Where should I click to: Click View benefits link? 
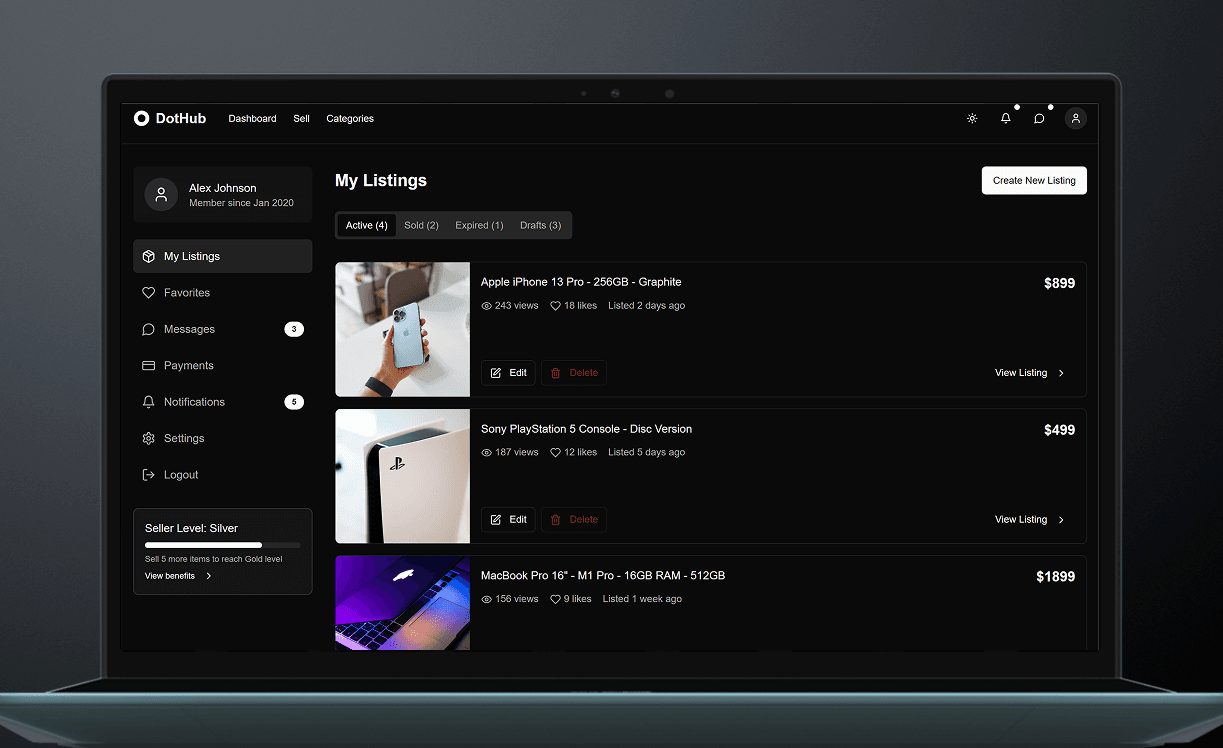[170, 576]
